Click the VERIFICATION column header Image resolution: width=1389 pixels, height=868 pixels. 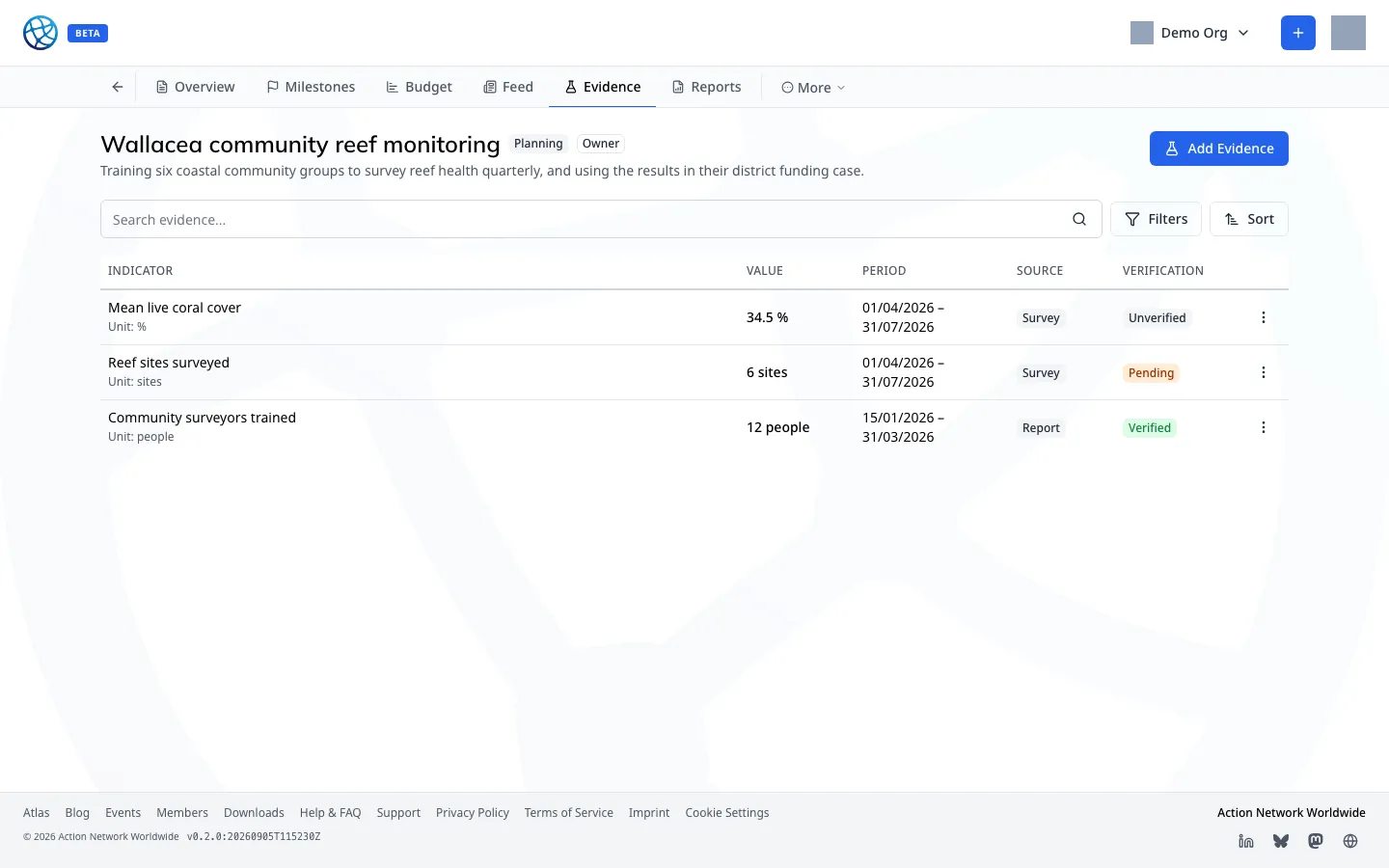[1163, 271]
